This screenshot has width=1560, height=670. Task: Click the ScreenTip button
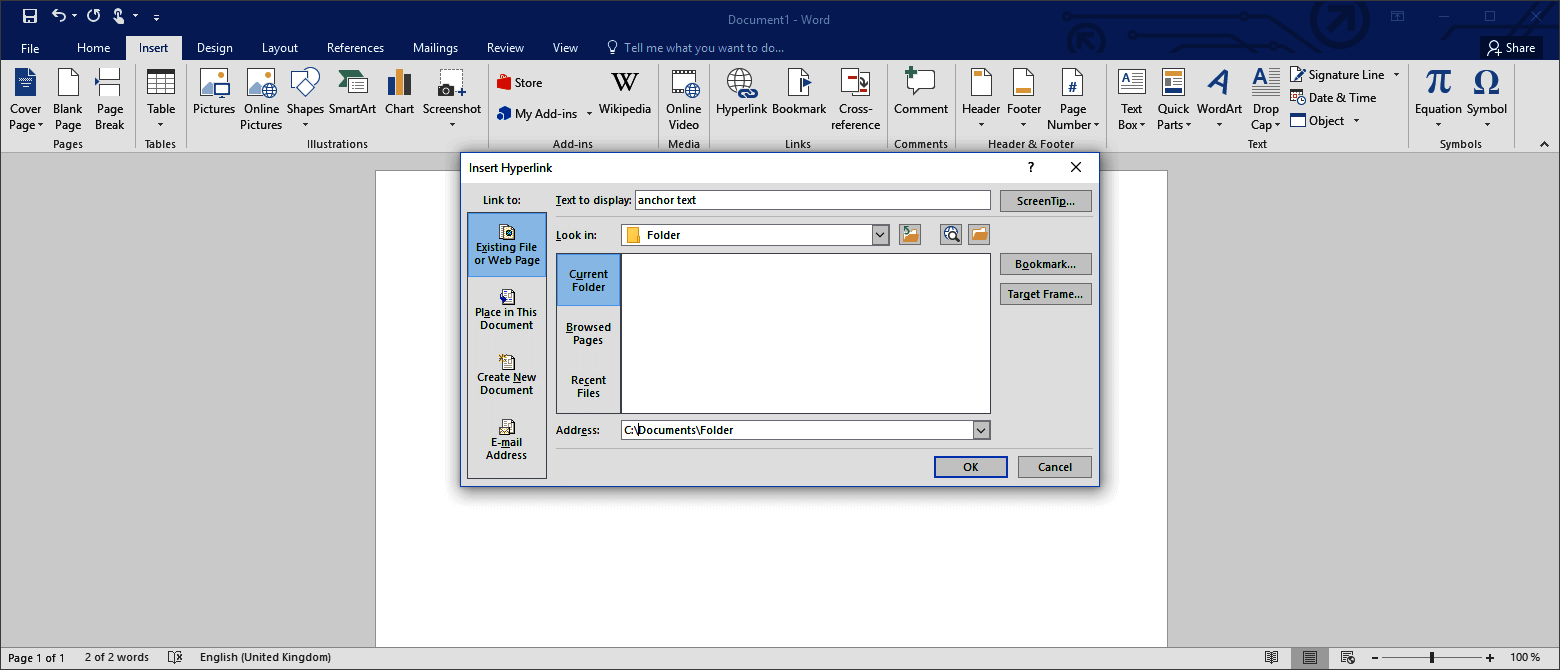click(1045, 200)
